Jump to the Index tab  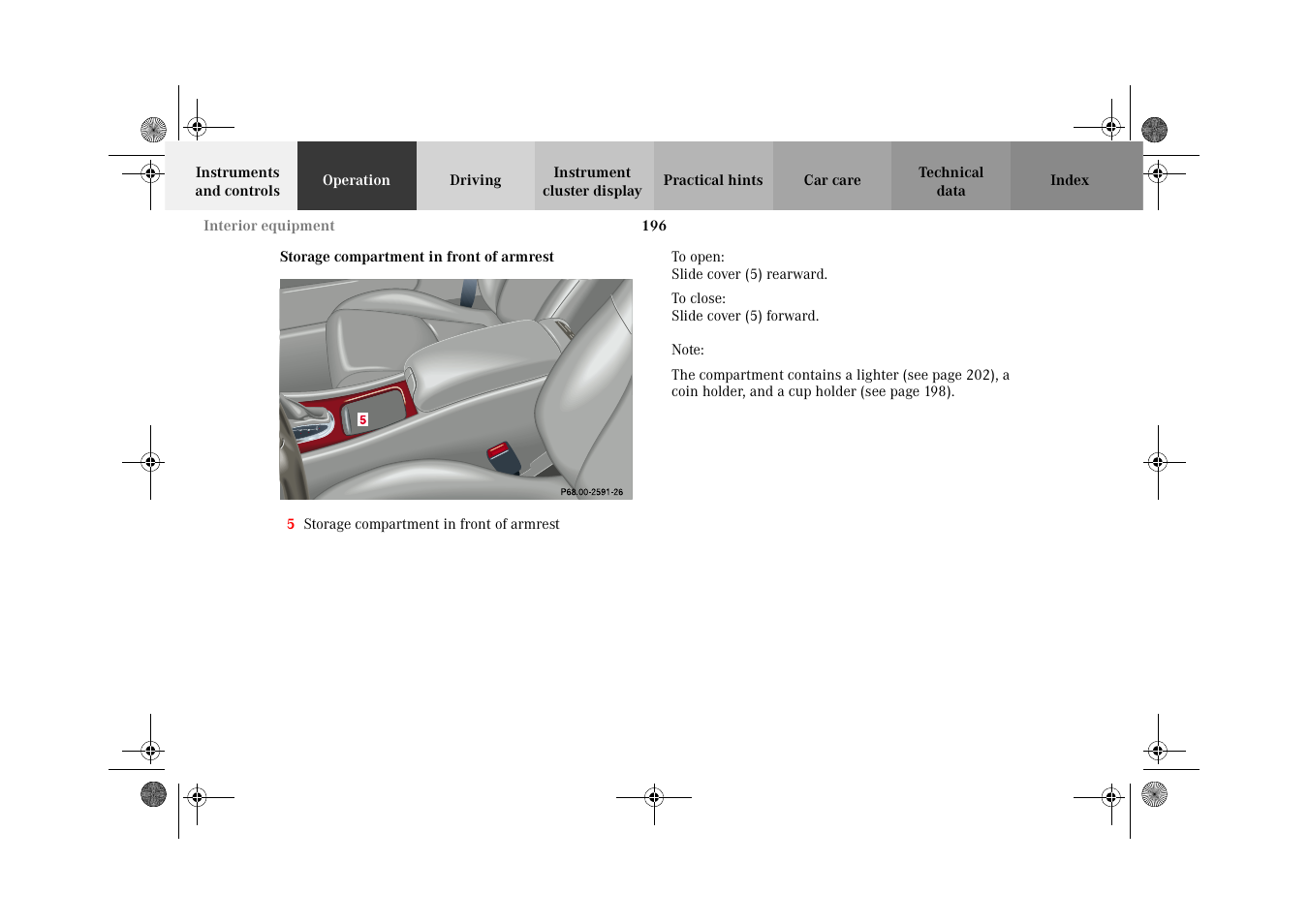[x=1076, y=176]
